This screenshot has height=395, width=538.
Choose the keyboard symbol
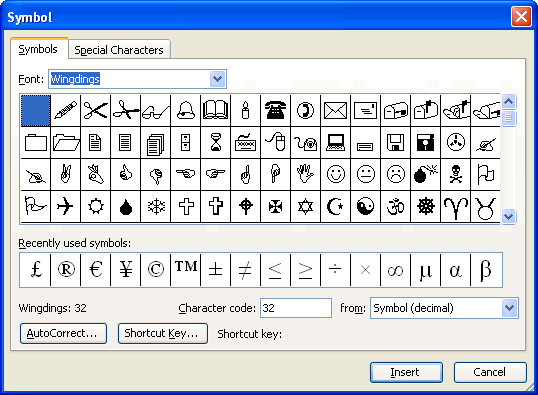point(246,142)
